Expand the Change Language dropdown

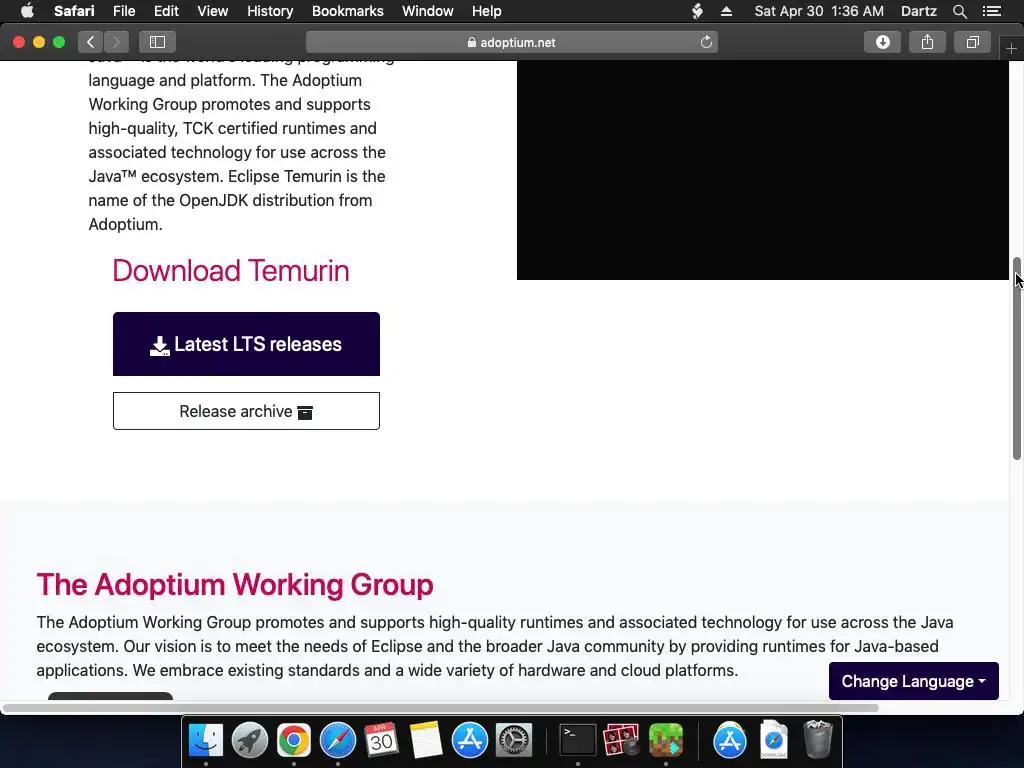pos(914,681)
